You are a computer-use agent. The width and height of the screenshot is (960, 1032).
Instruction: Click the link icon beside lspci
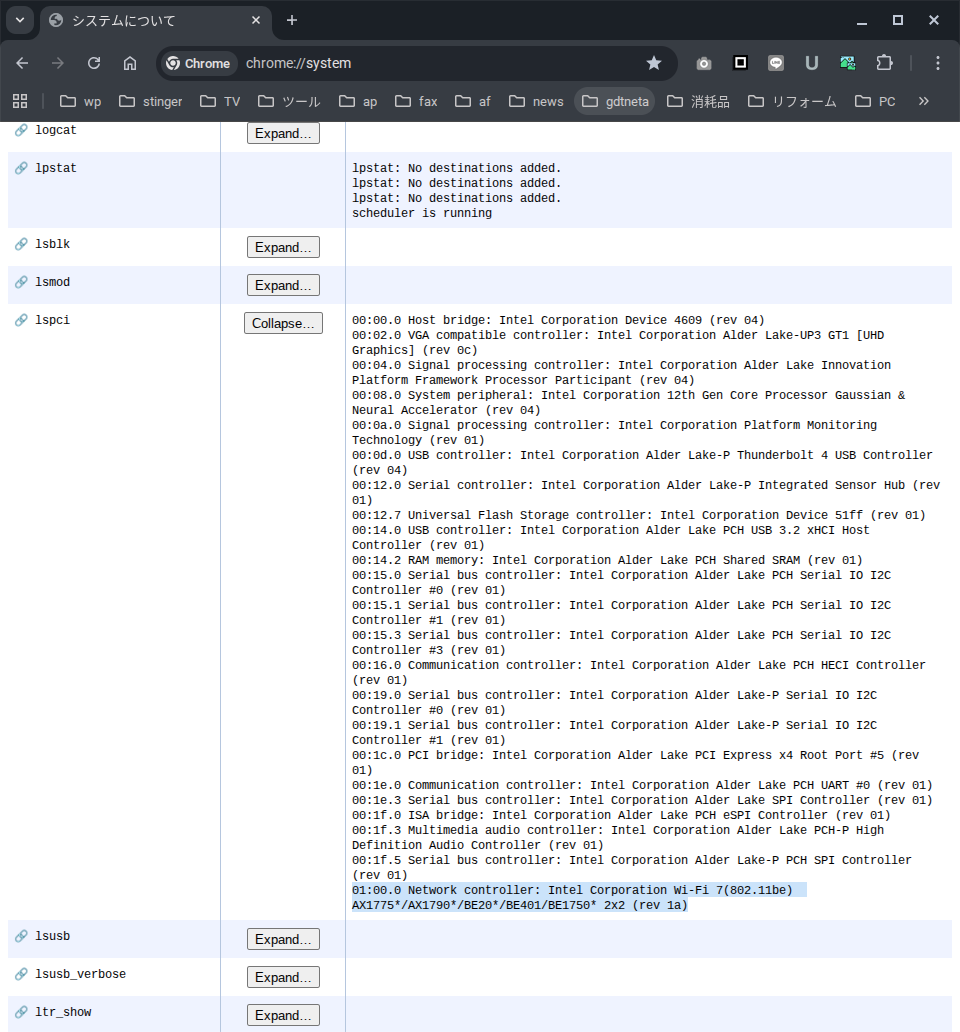pyautogui.click(x=21, y=320)
